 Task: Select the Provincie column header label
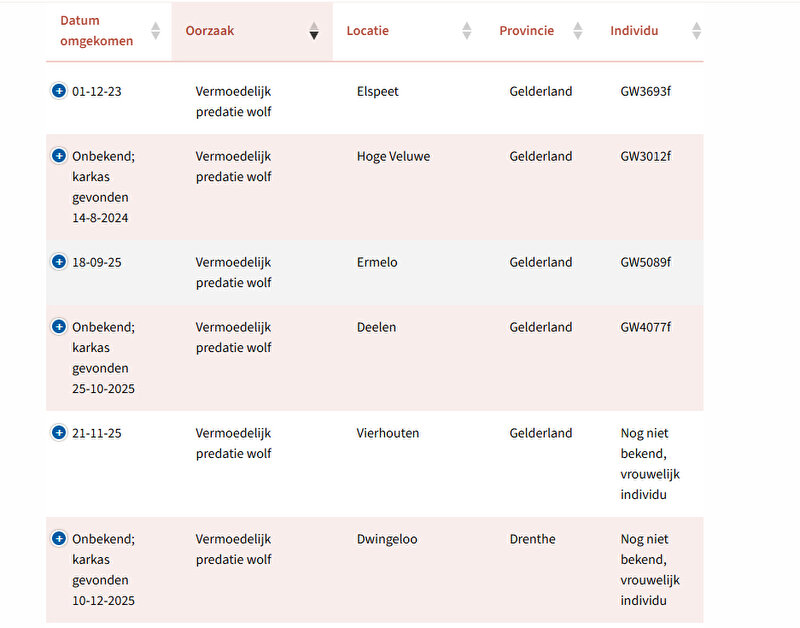[527, 31]
